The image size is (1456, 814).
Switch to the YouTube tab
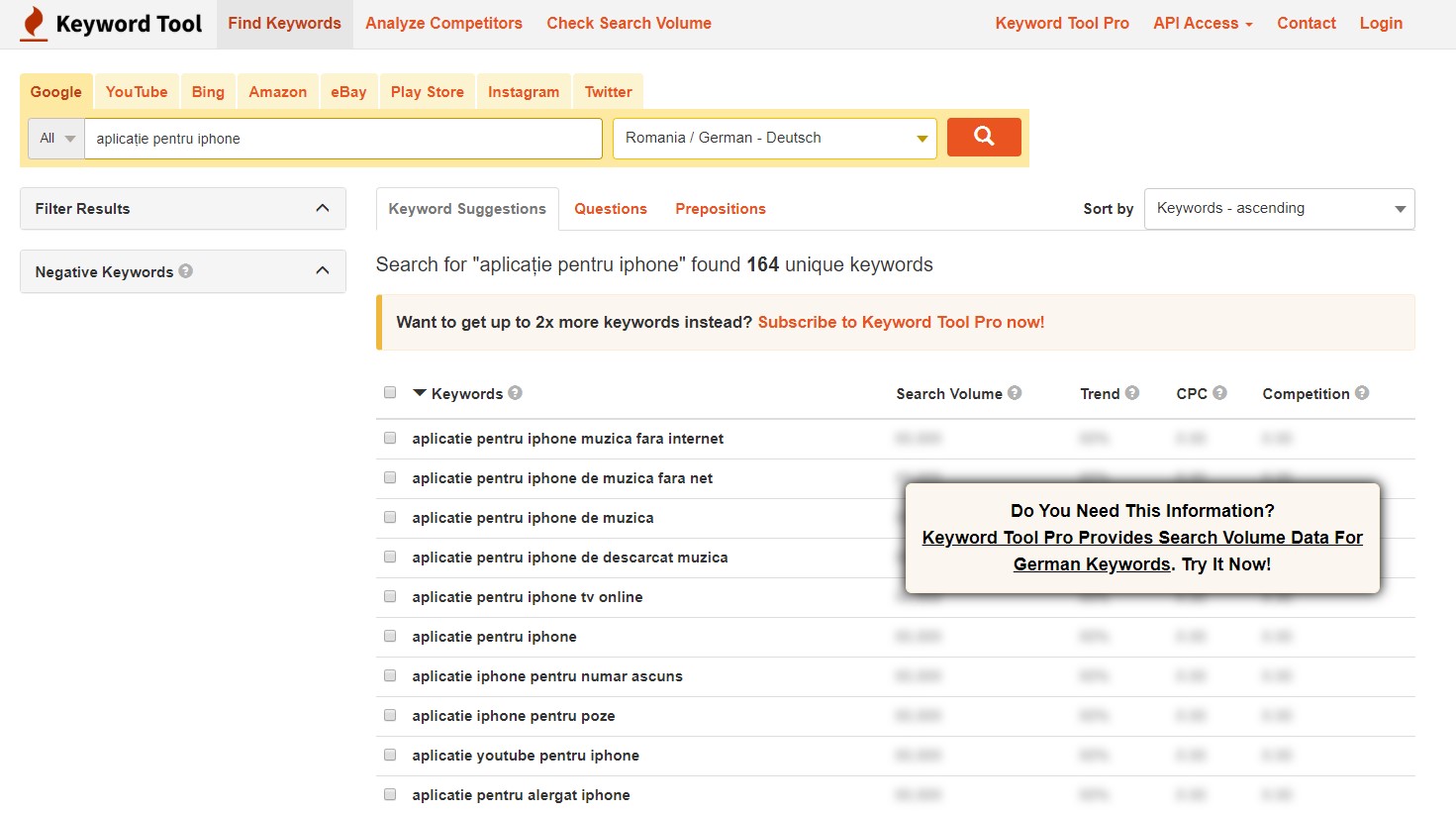click(137, 92)
